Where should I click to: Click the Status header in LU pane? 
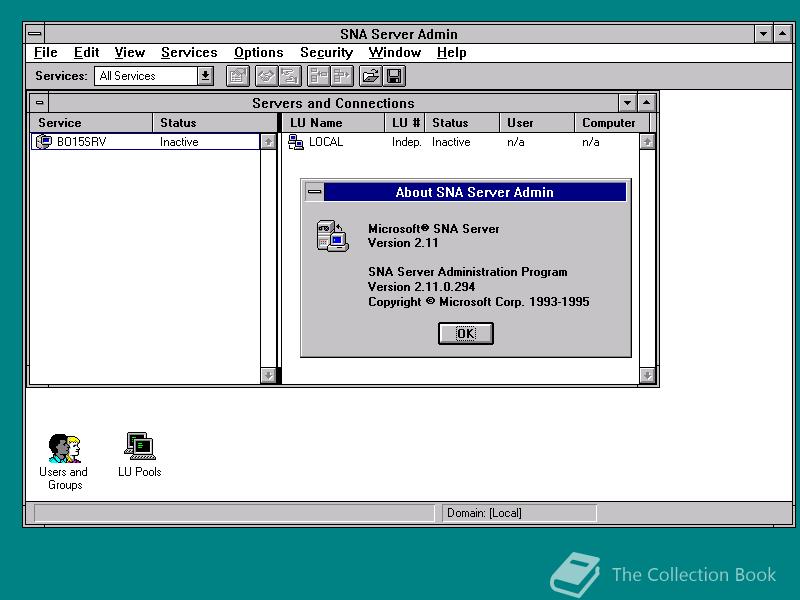tap(462, 122)
